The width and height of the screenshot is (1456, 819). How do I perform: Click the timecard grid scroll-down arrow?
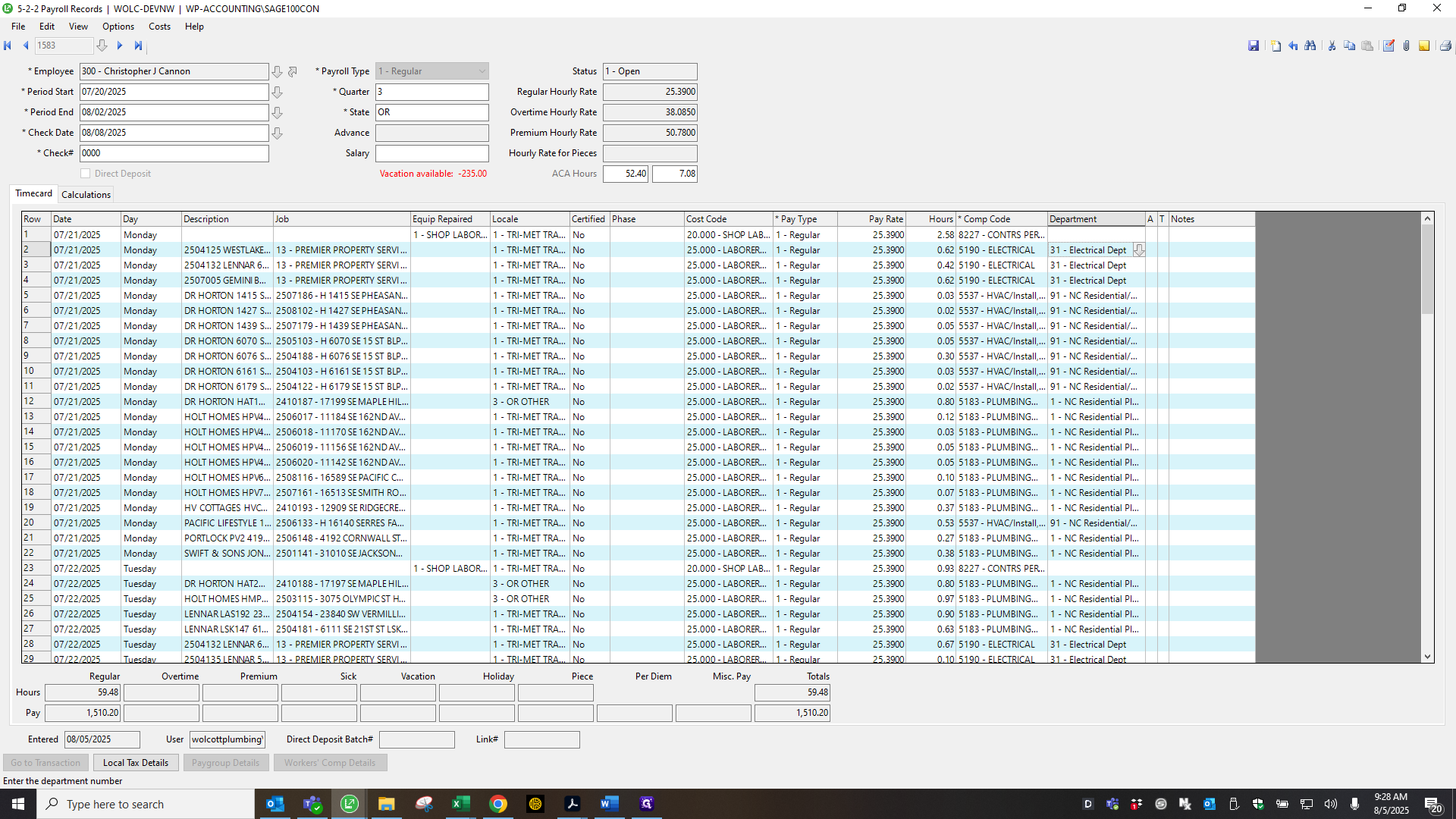tap(1428, 657)
